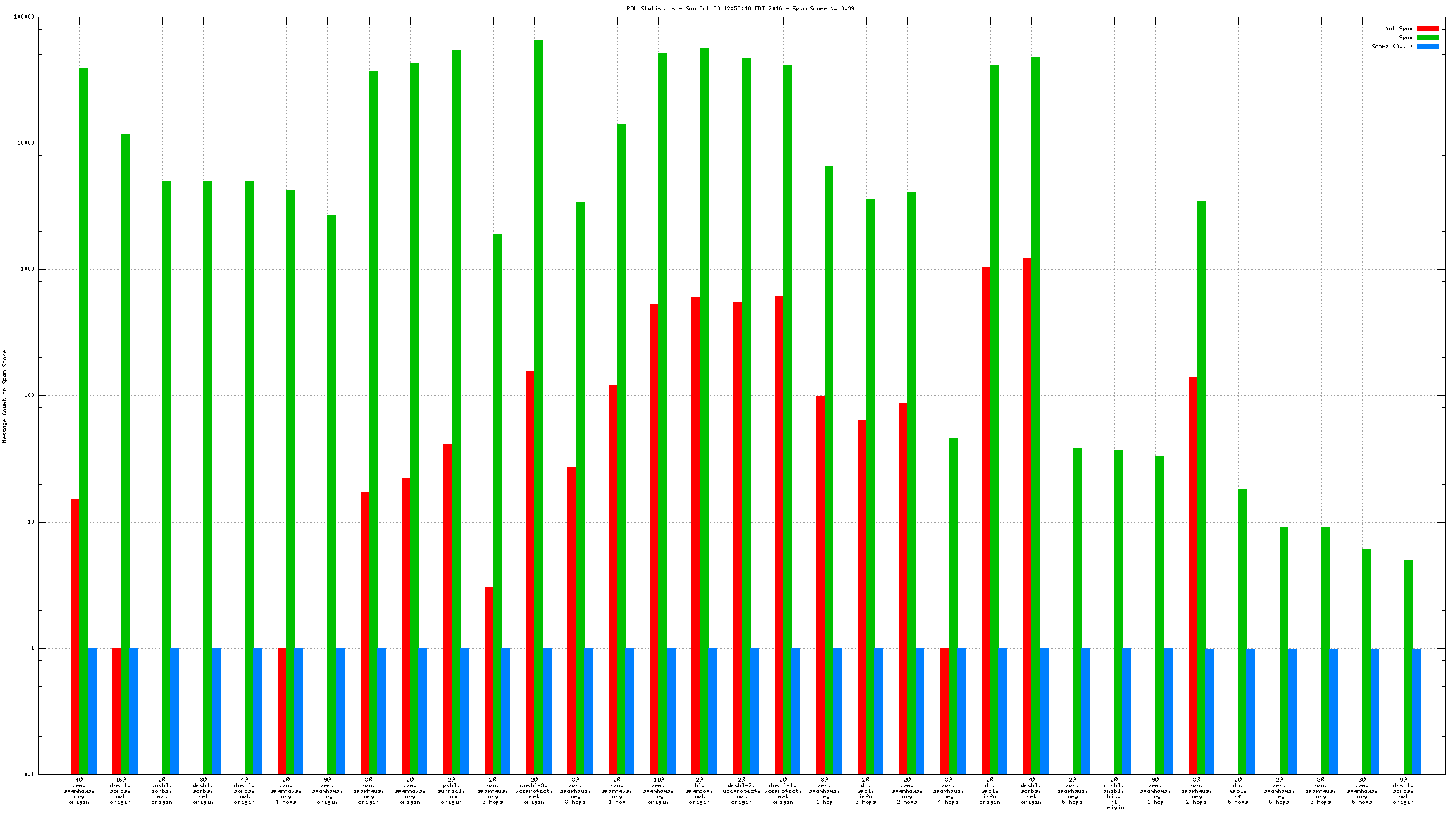This screenshot has width=1456, height=819.
Task: Click the 0.1 tick on the y-axis
Action: (x=30, y=775)
